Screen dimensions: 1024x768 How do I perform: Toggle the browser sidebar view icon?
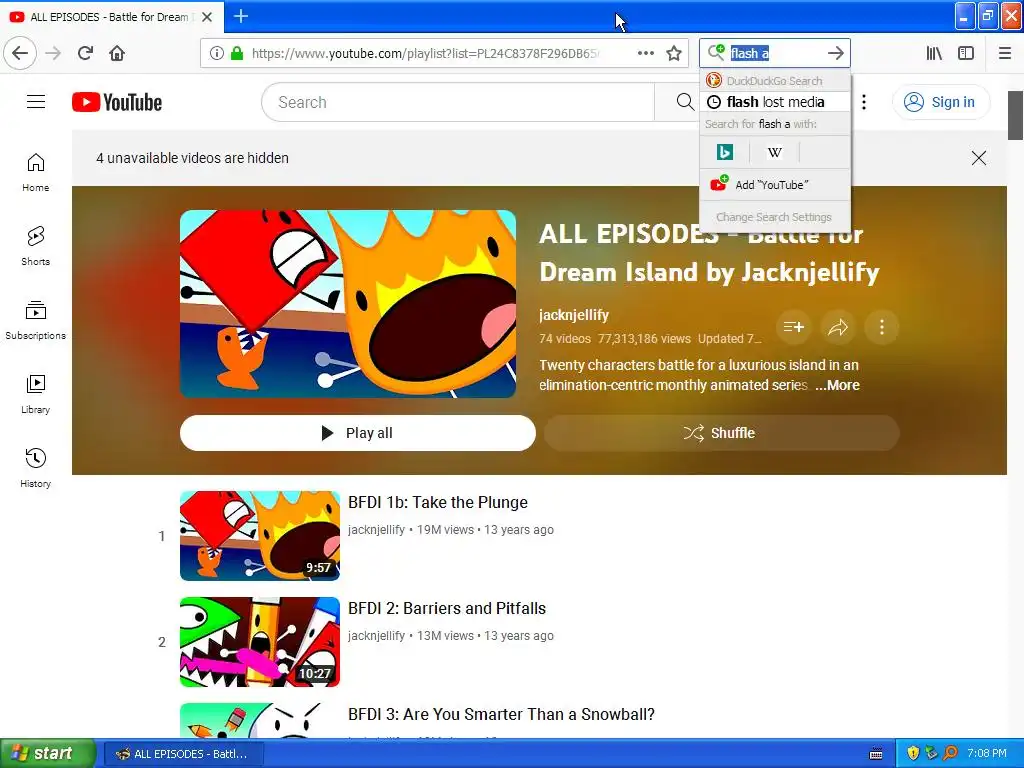966,53
